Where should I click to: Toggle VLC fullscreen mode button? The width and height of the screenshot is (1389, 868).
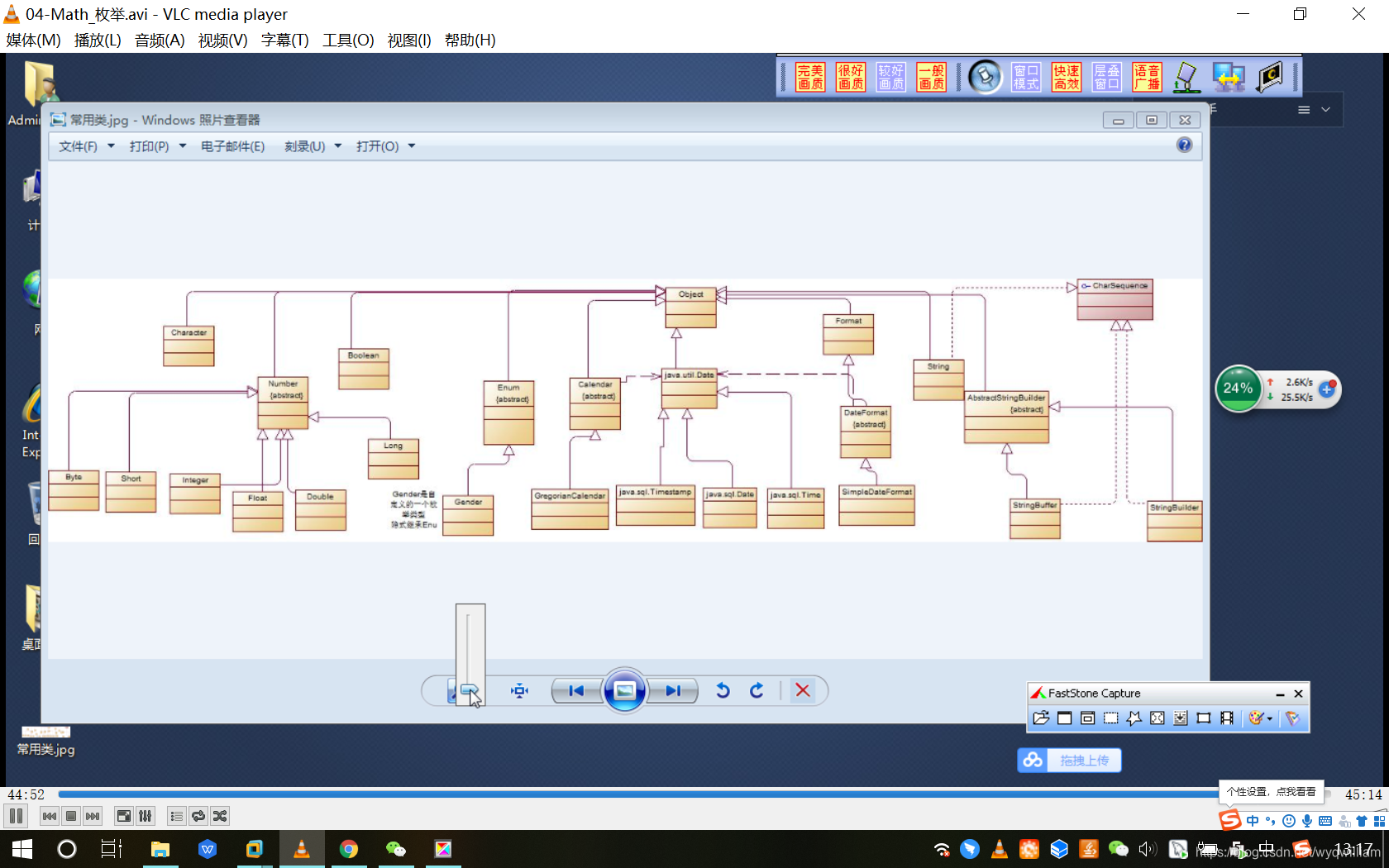point(123,816)
